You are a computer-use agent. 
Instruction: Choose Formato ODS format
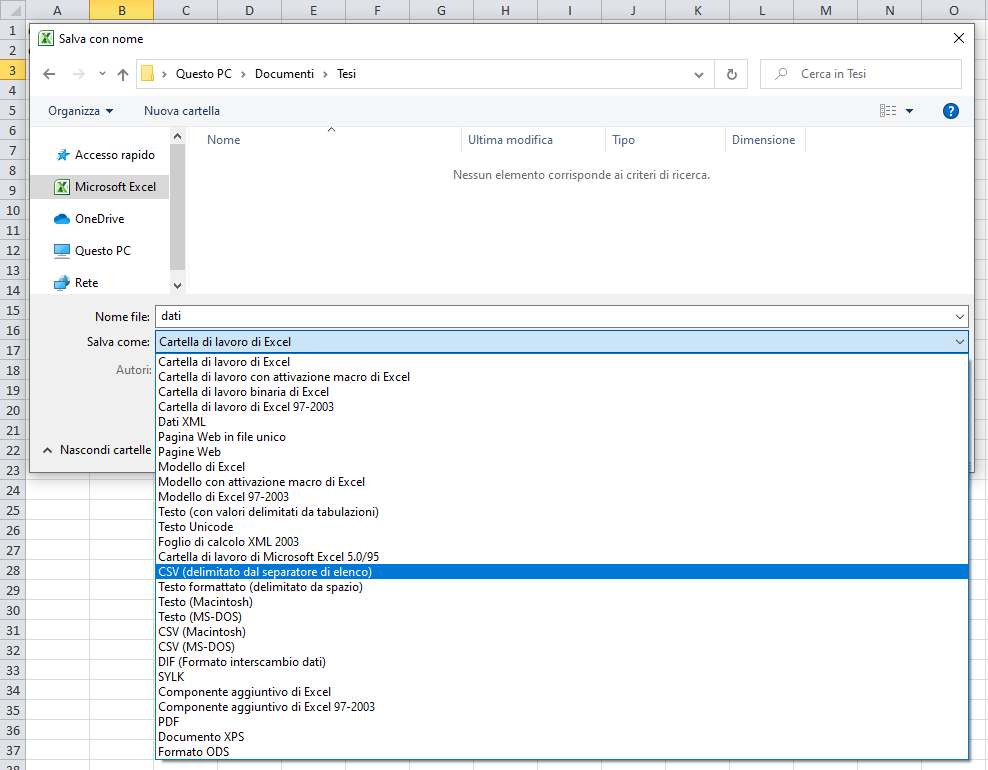(561, 752)
